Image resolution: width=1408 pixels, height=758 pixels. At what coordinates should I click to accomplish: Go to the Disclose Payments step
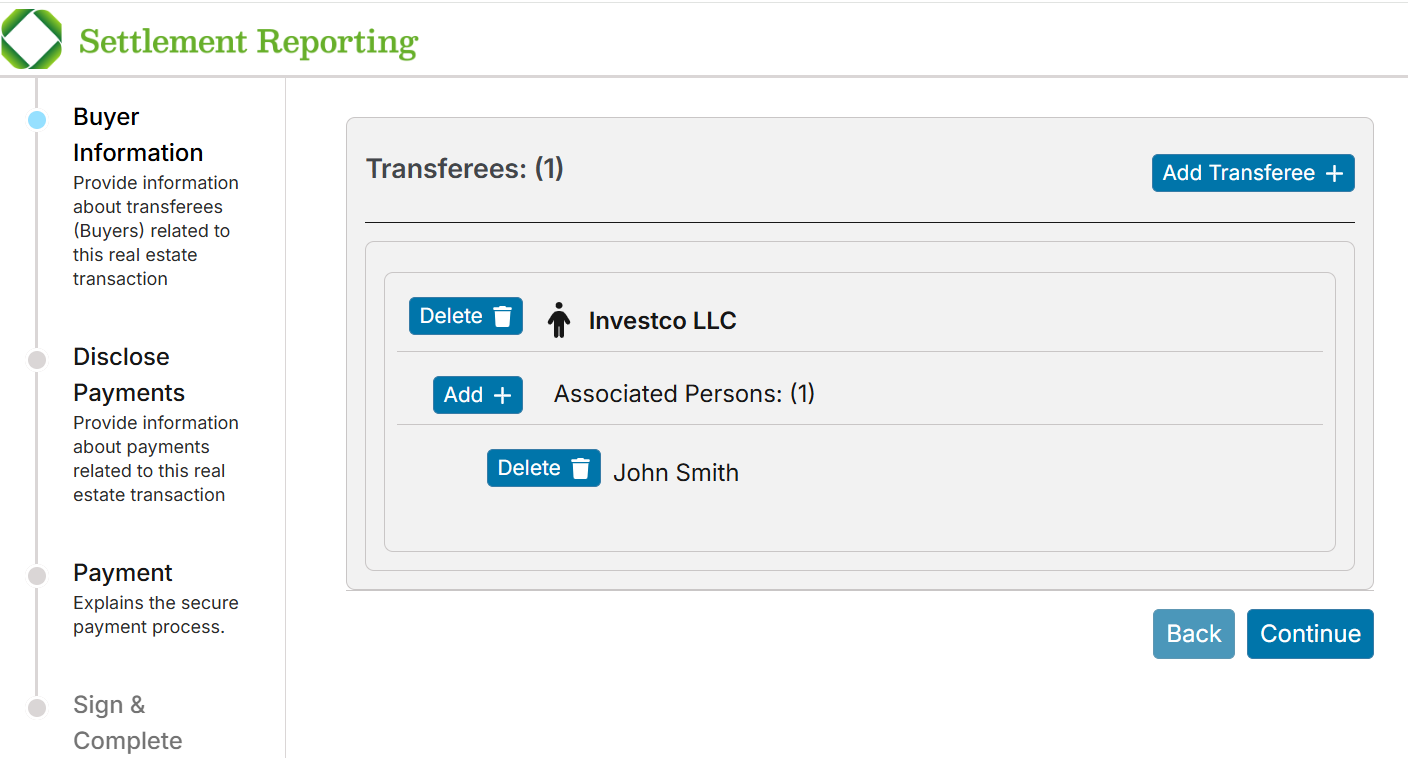(x=129, y=375)
